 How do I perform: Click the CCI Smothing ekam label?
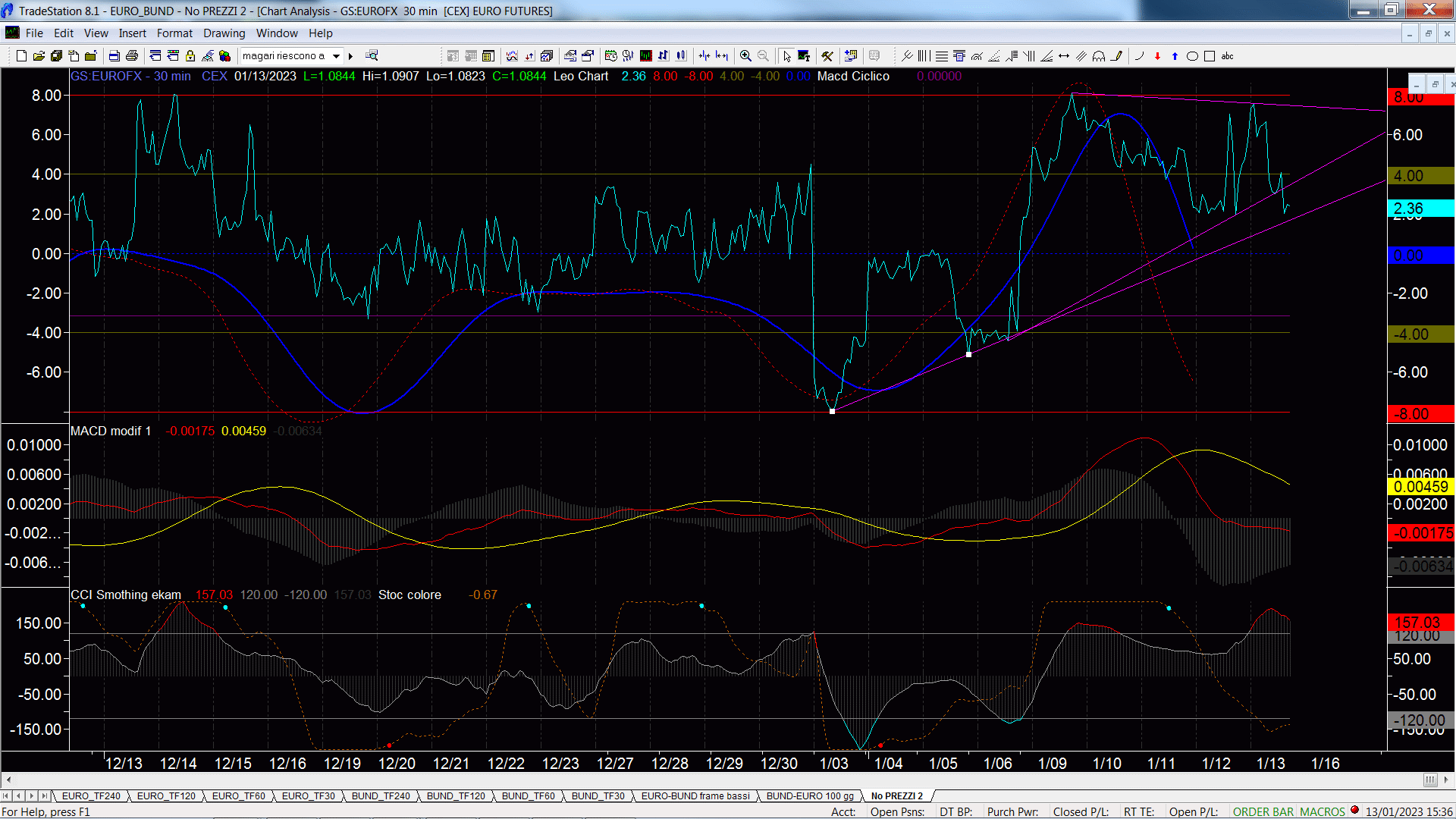tap(126, 595)
